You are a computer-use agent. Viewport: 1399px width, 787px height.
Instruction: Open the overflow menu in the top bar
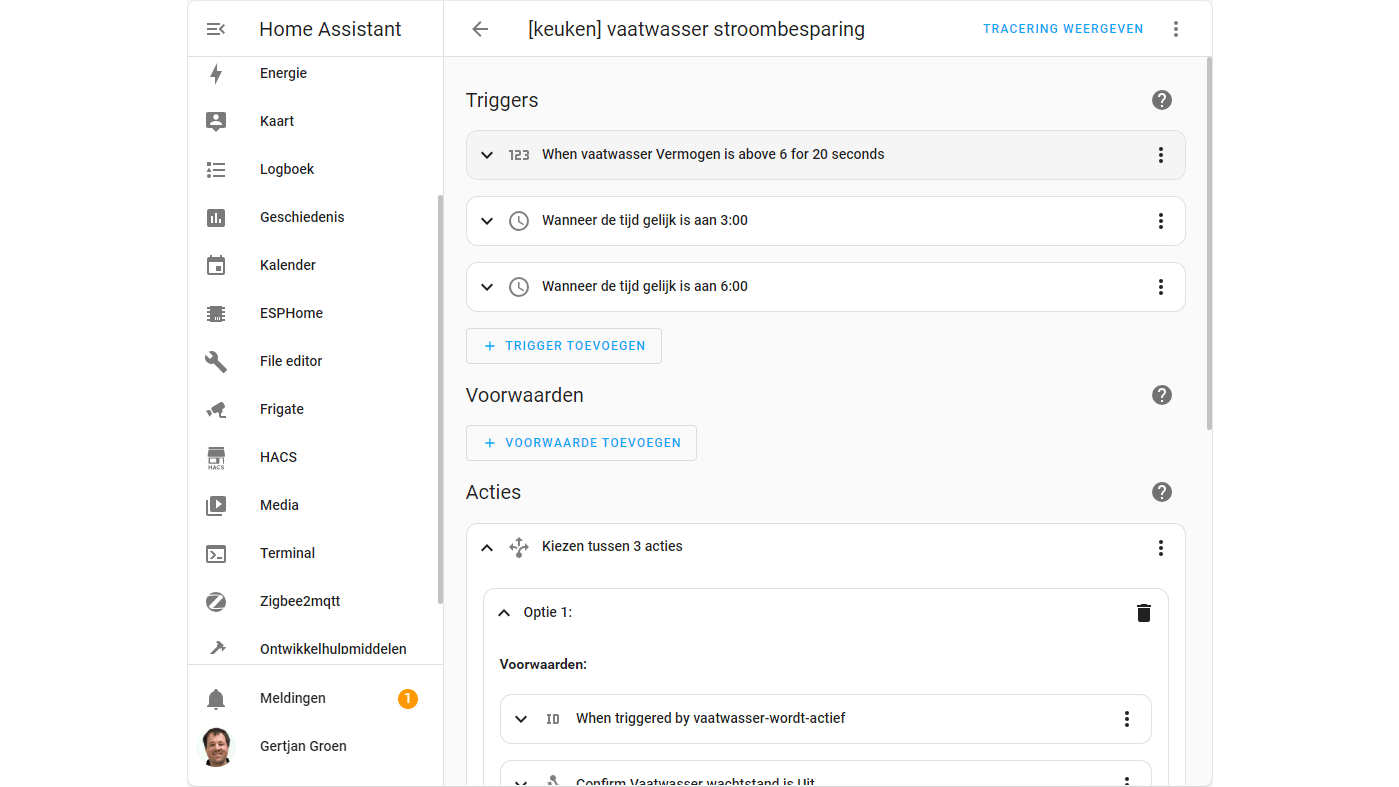coord(1176,29)
